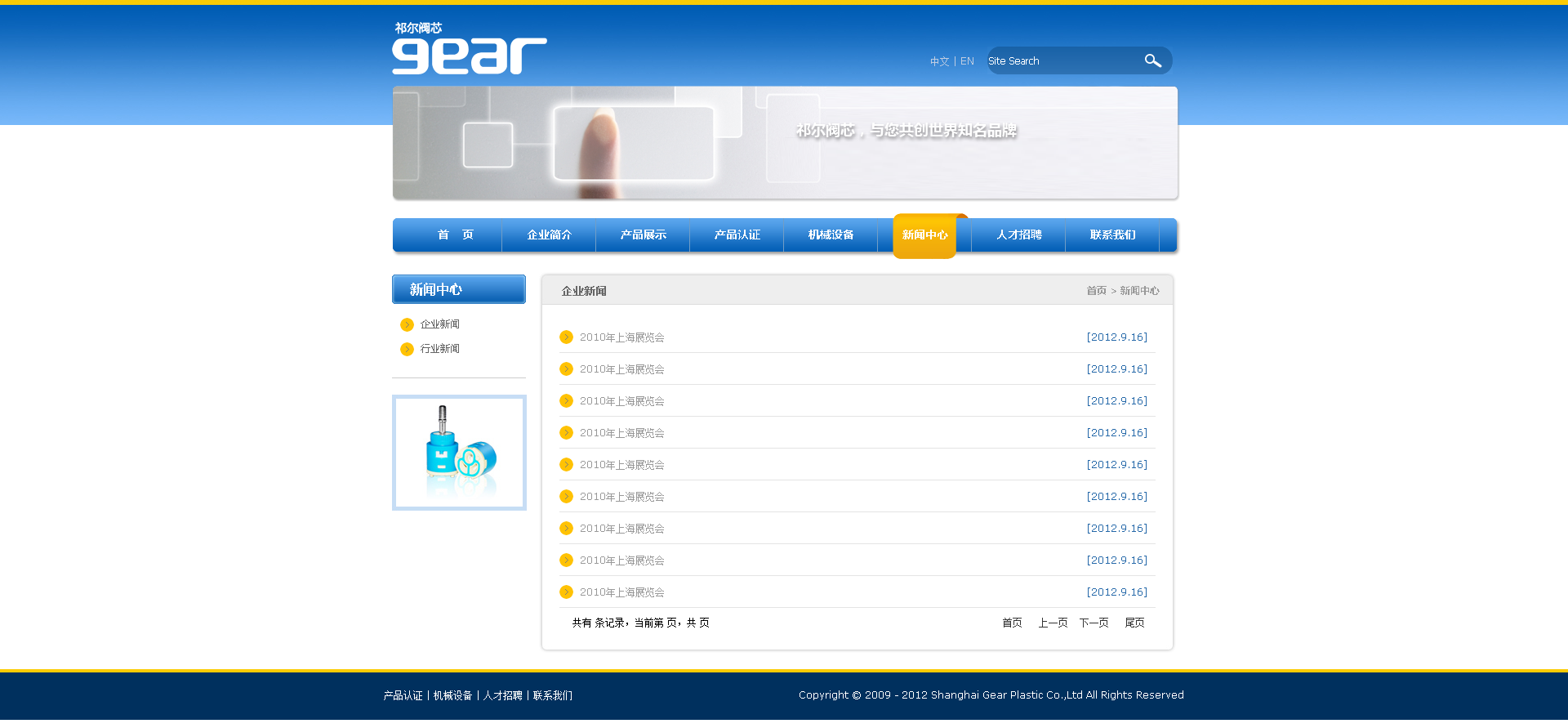Screen dimensions: 1568x728
Task: Switch language to EN
Action: tap(967, 62)
